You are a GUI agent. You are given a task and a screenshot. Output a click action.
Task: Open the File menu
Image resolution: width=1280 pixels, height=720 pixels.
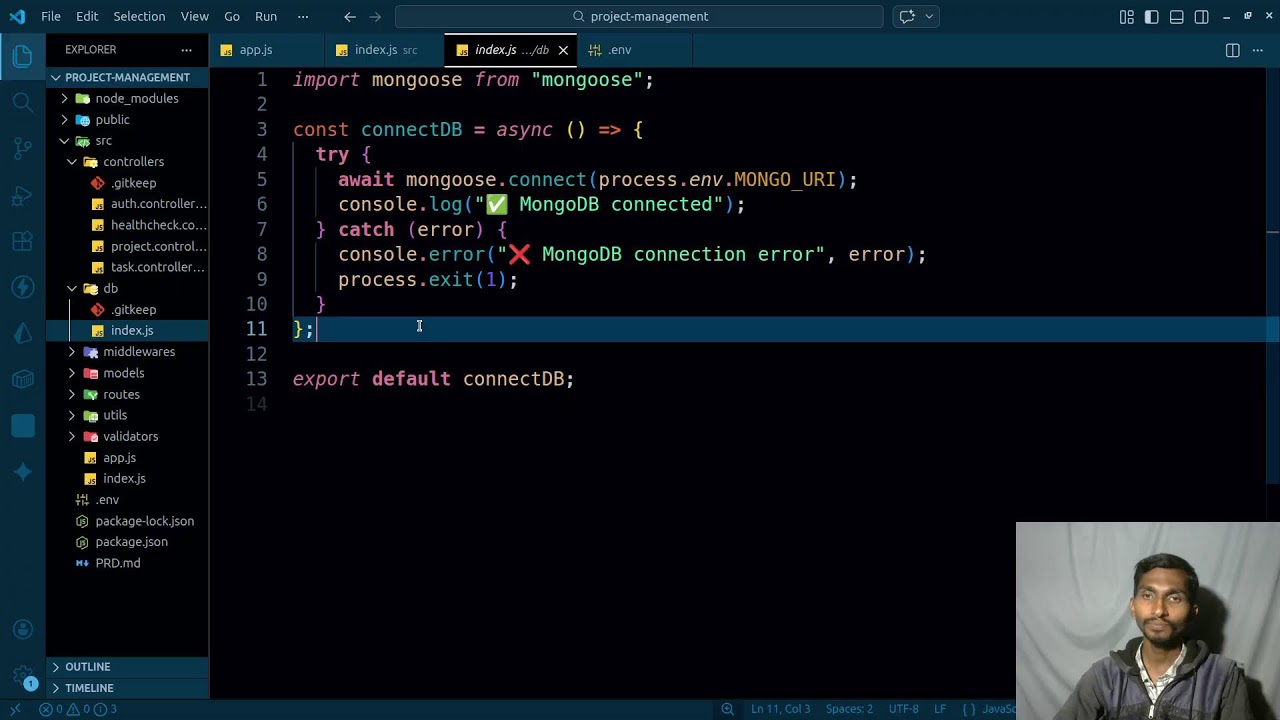coord(51,16)
